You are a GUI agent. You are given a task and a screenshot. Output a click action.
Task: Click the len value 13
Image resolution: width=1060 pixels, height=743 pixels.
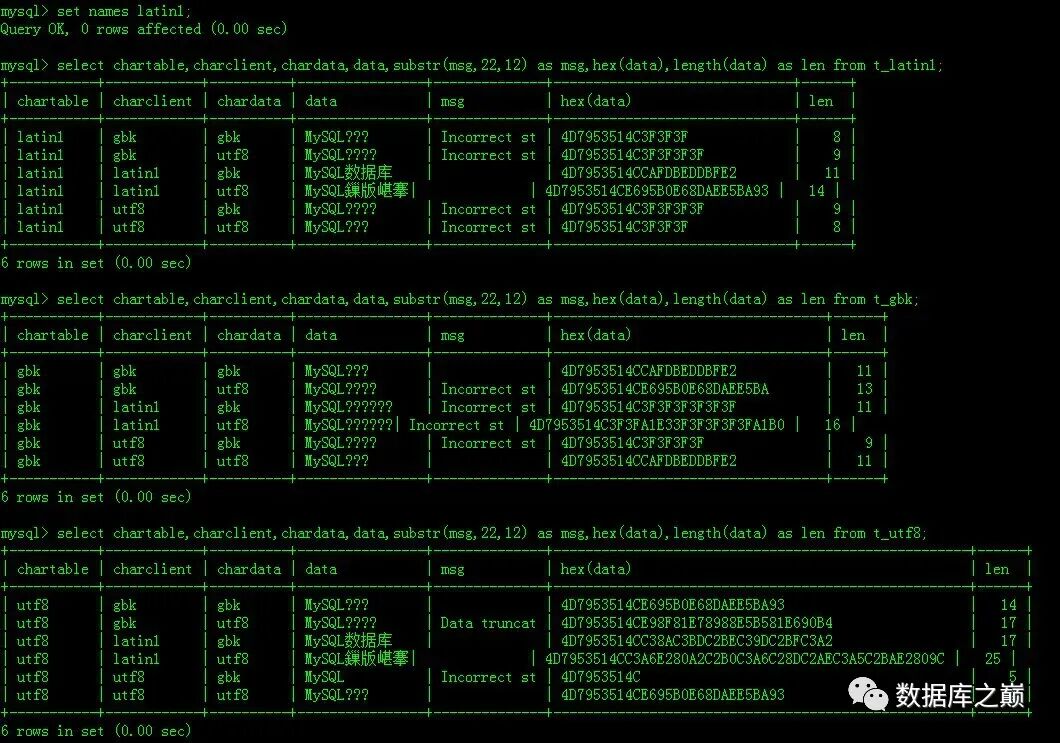864,389
